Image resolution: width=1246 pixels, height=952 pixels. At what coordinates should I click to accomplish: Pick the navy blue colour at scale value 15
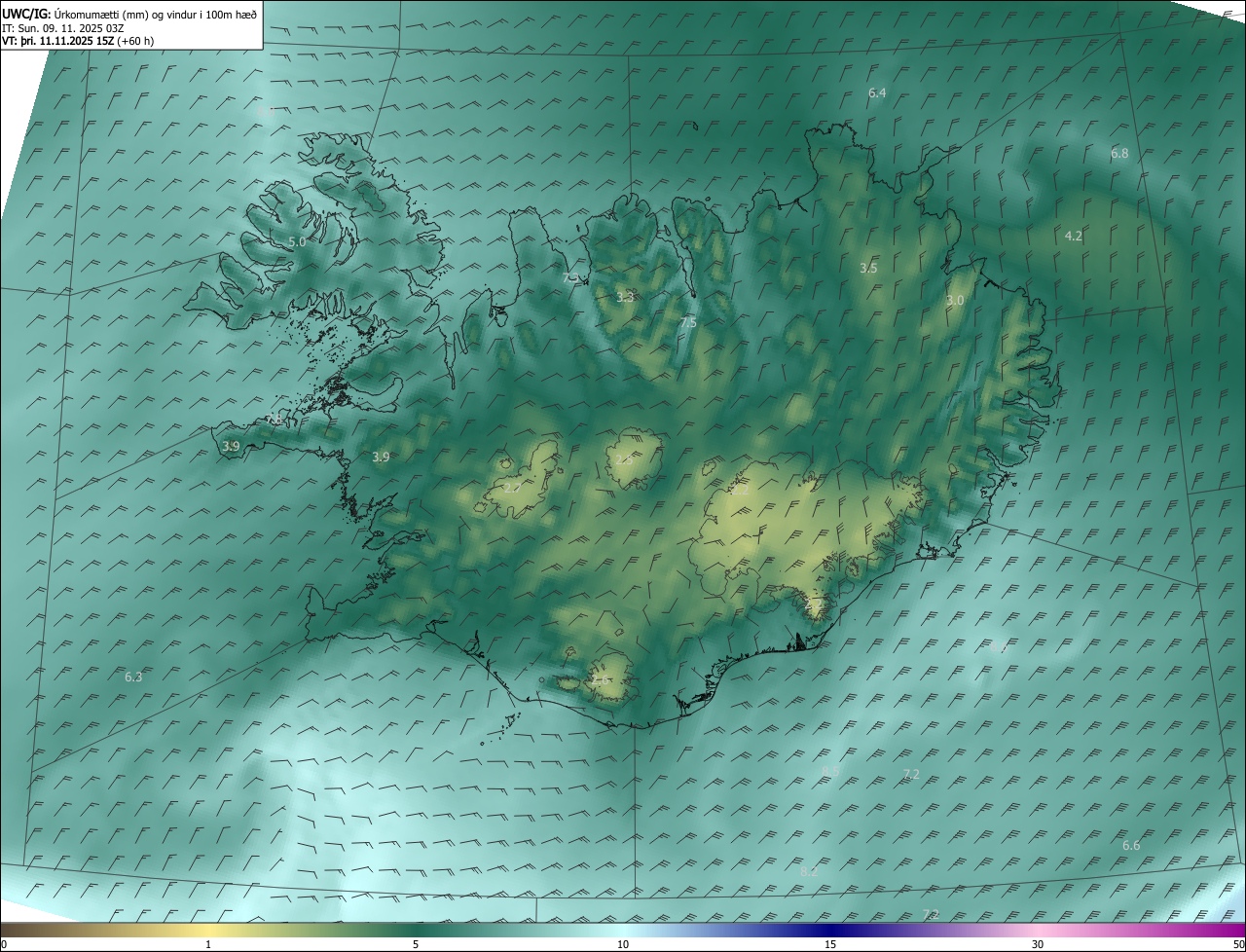click(830, 930)
